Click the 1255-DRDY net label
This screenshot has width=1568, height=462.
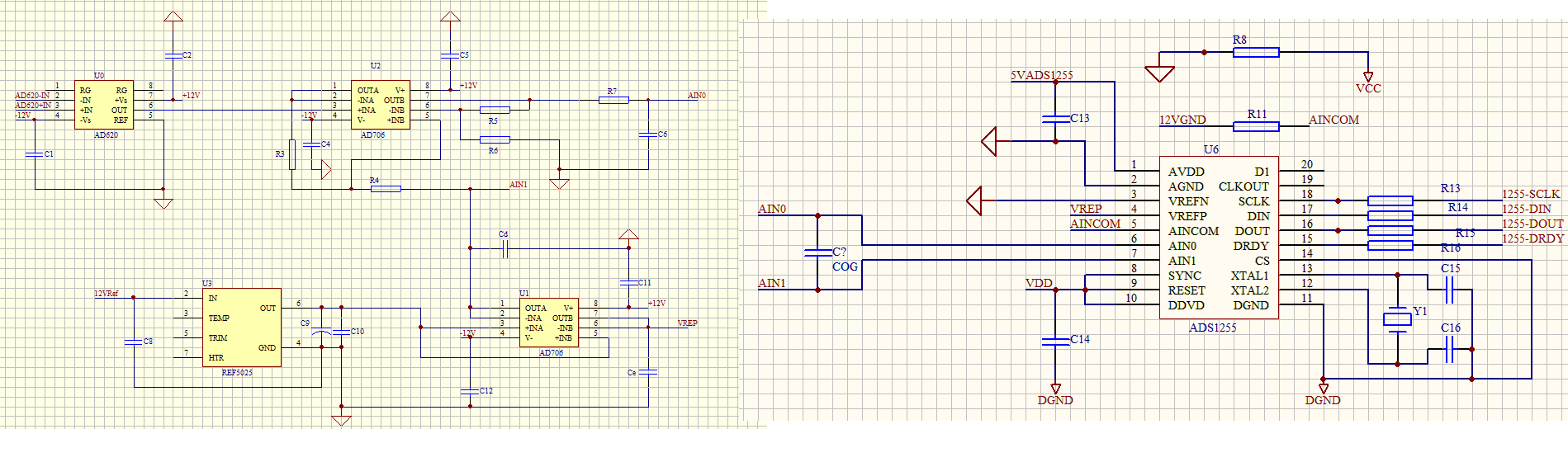pos(1532,238)
